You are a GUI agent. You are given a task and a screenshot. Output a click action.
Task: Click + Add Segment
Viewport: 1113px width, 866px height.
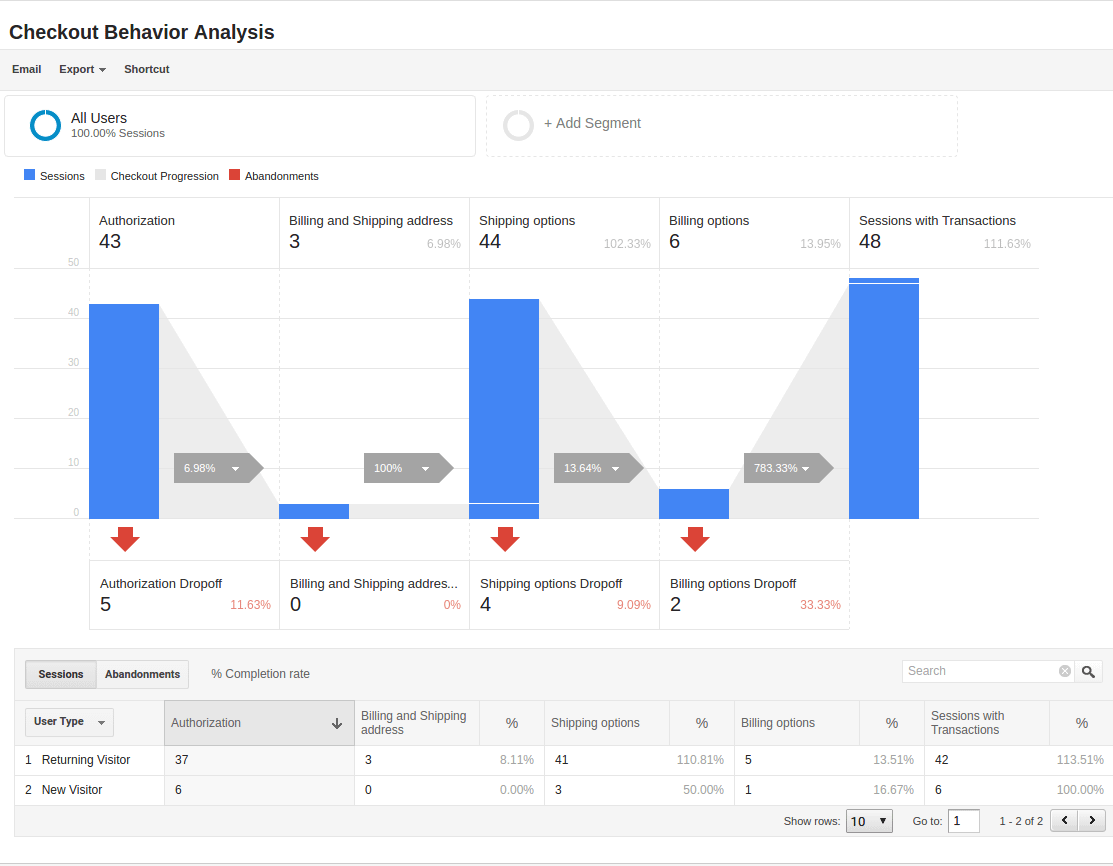click(592, 124)
